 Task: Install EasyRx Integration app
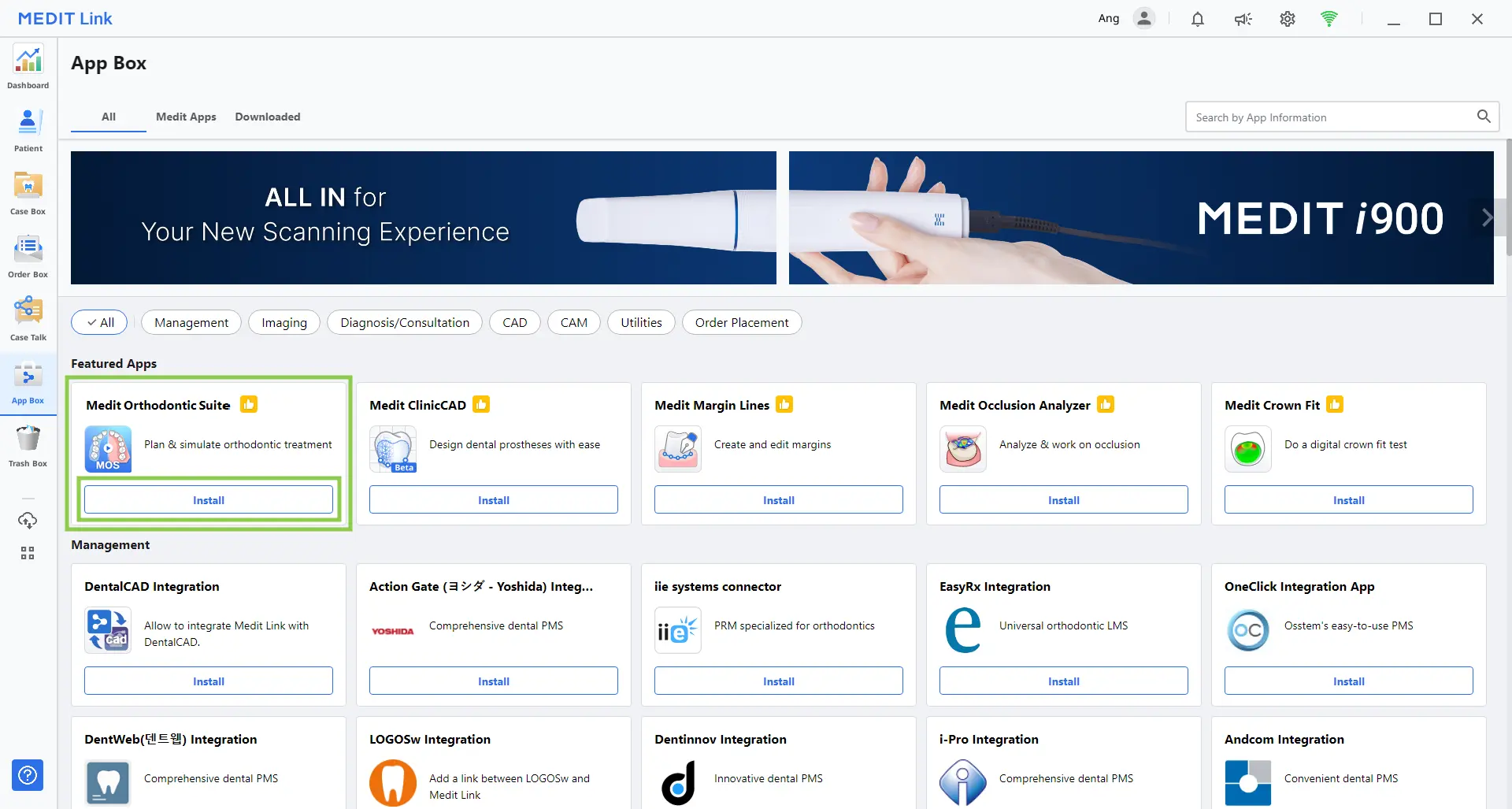click(x=1063, y=681)
